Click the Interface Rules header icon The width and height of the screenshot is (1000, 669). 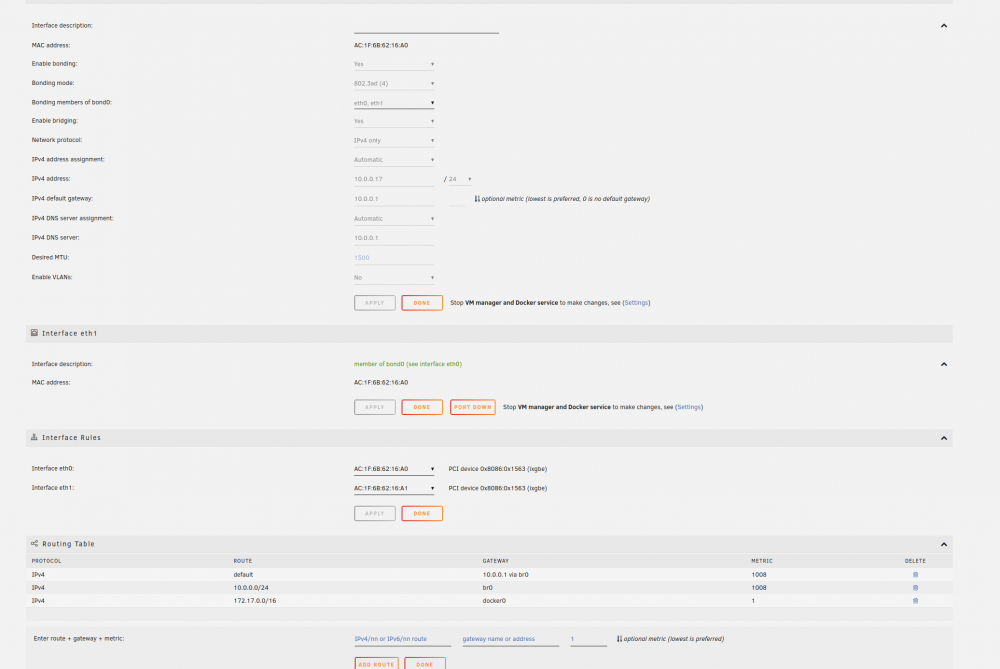click(34, 437)
